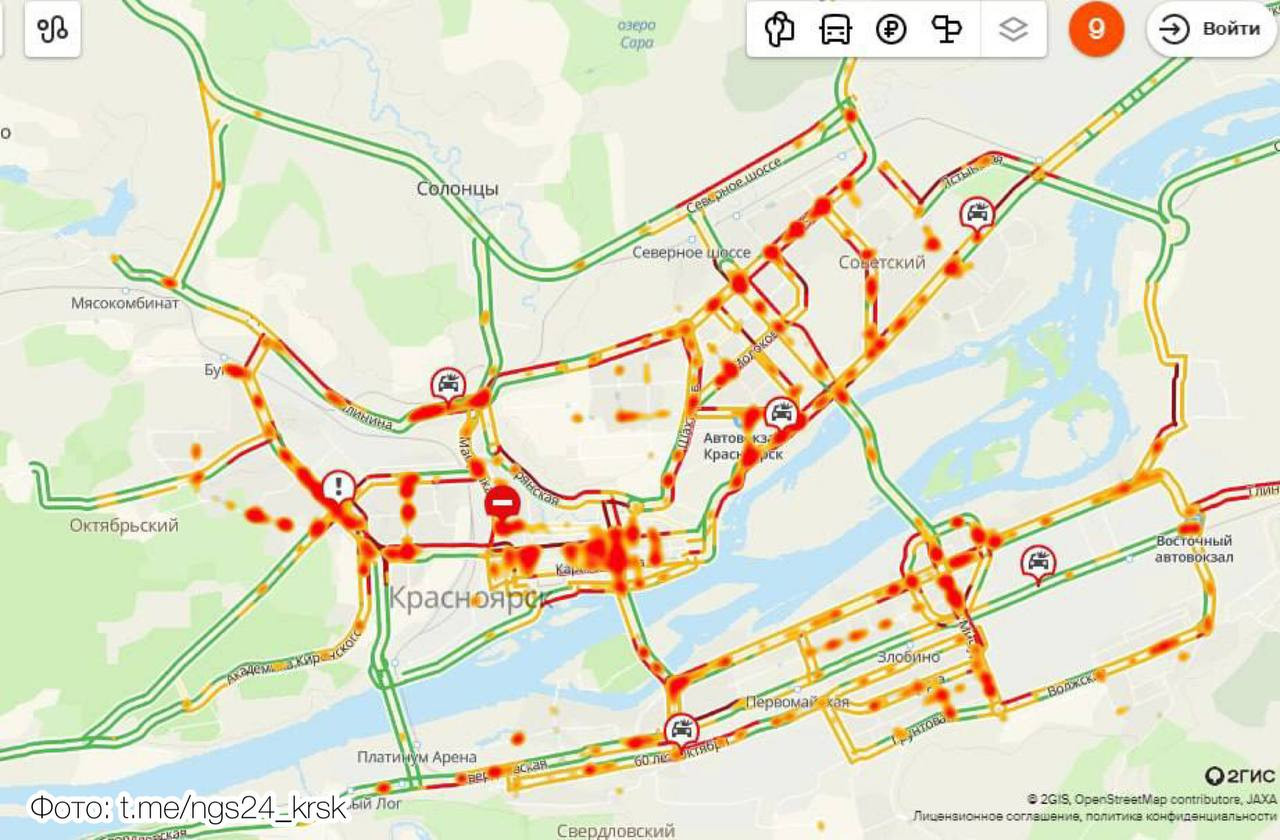
Task: Open the route builder icon at top left
Action: click(52, 29)
